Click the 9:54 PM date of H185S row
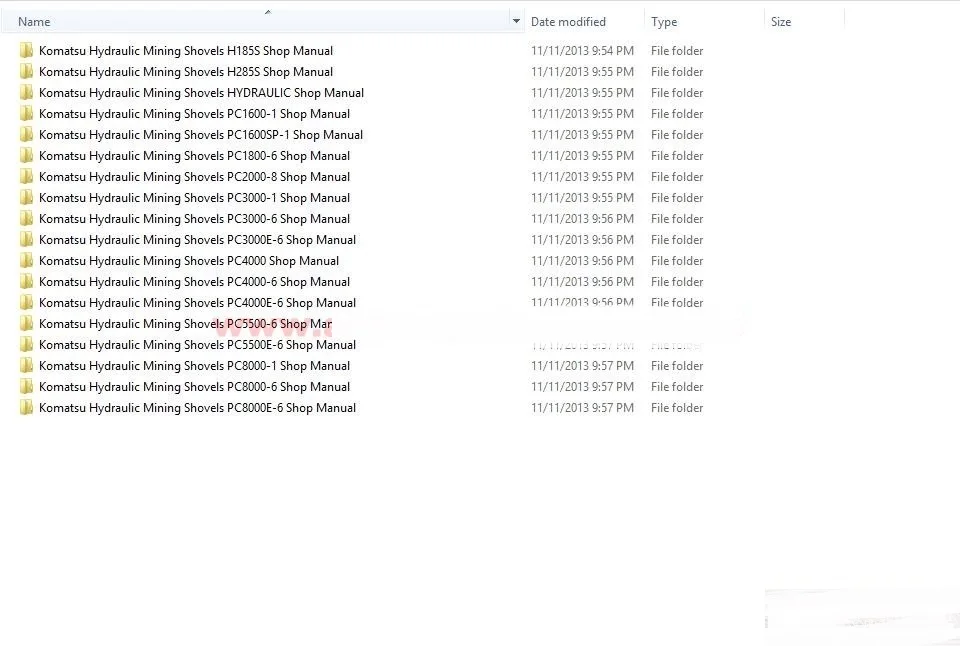The width and height of the screenshot is (960, 646). coord(582,51)
